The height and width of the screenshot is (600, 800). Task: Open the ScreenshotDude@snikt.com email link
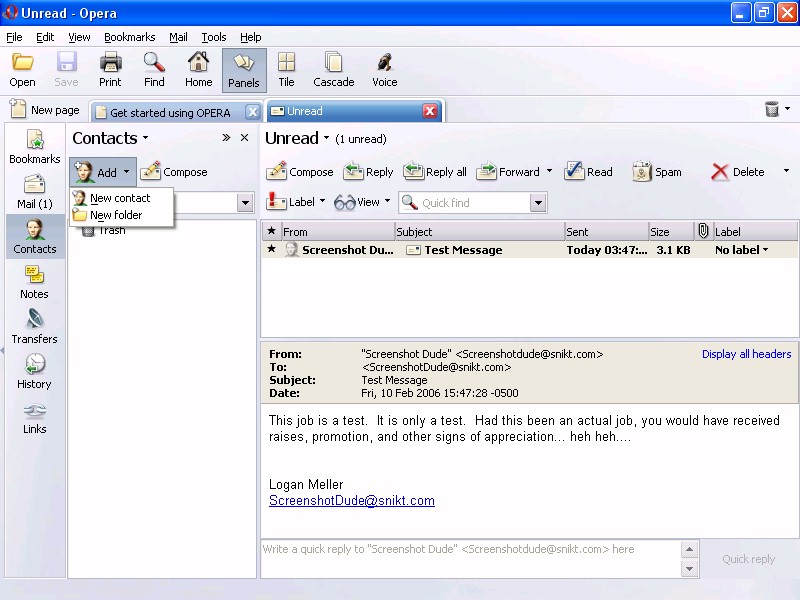pos(351,501)
